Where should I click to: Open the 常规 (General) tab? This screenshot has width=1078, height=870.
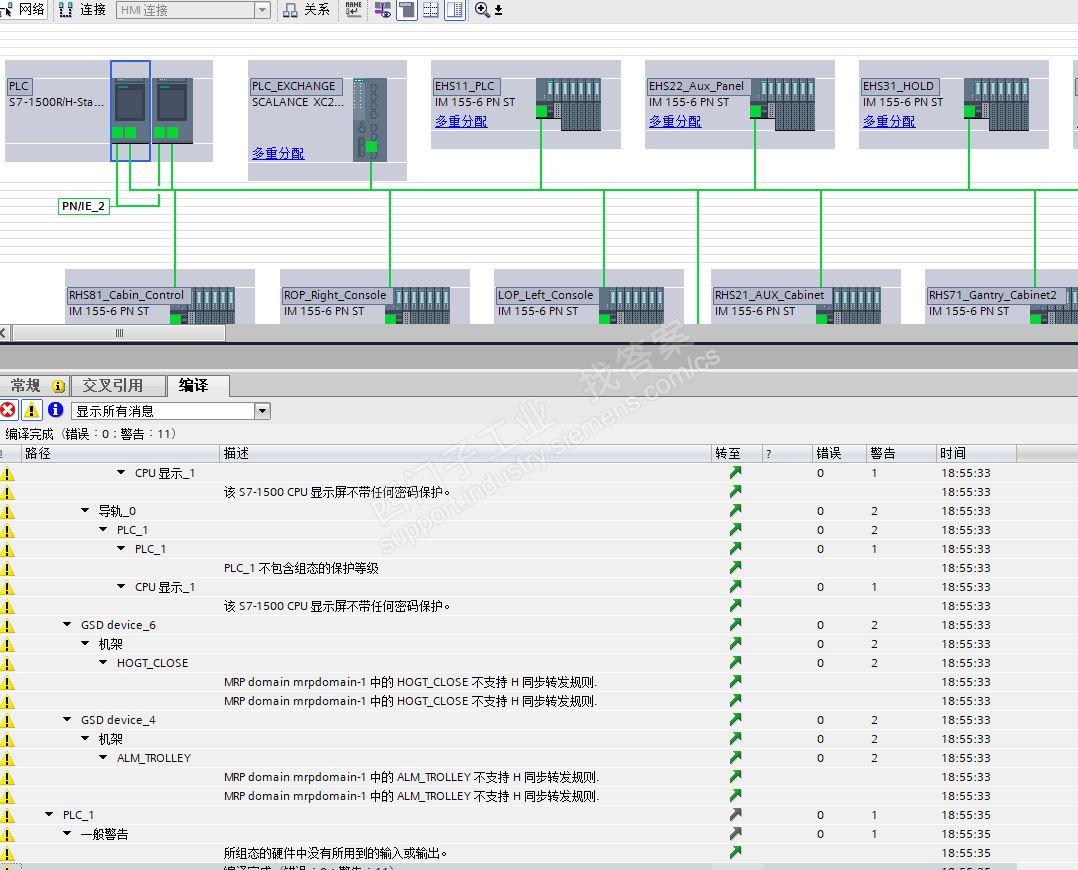[x=35, y=385]
